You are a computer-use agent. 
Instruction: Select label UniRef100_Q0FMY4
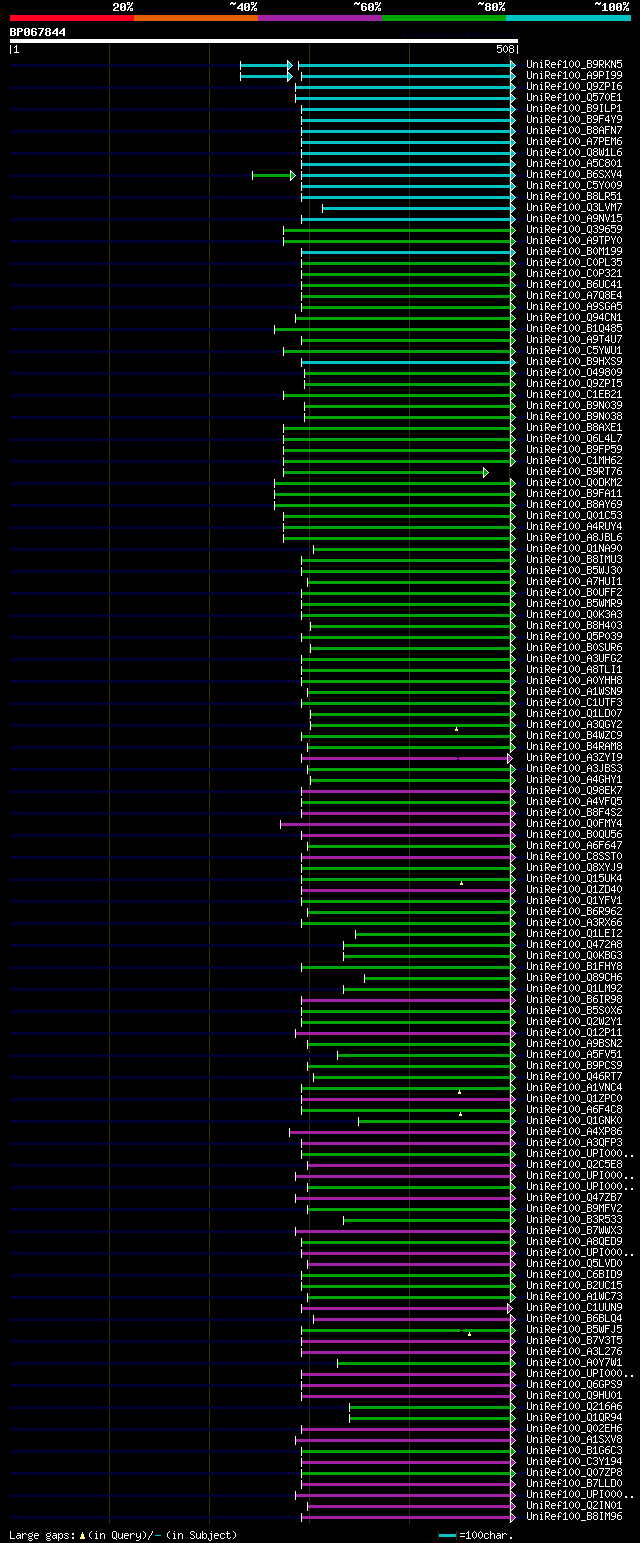coord(574,823)
